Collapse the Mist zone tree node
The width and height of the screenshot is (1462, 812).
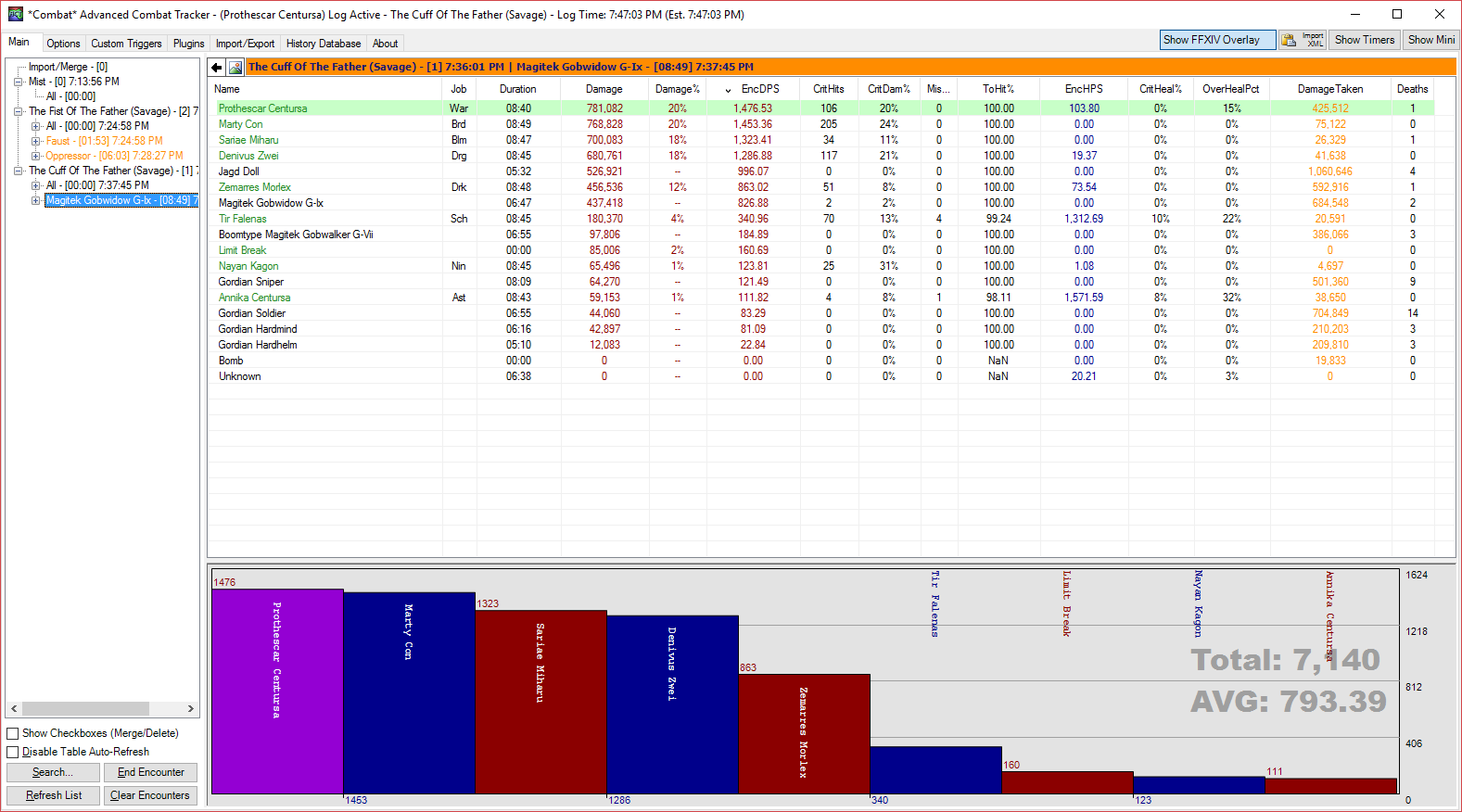coord(19,82)
